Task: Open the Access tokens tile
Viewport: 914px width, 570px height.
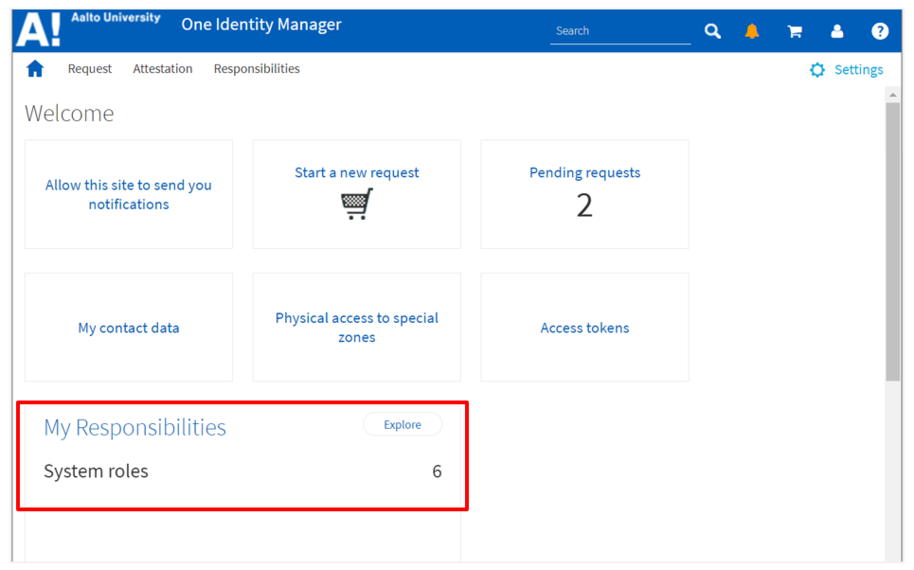Action: 585,328
